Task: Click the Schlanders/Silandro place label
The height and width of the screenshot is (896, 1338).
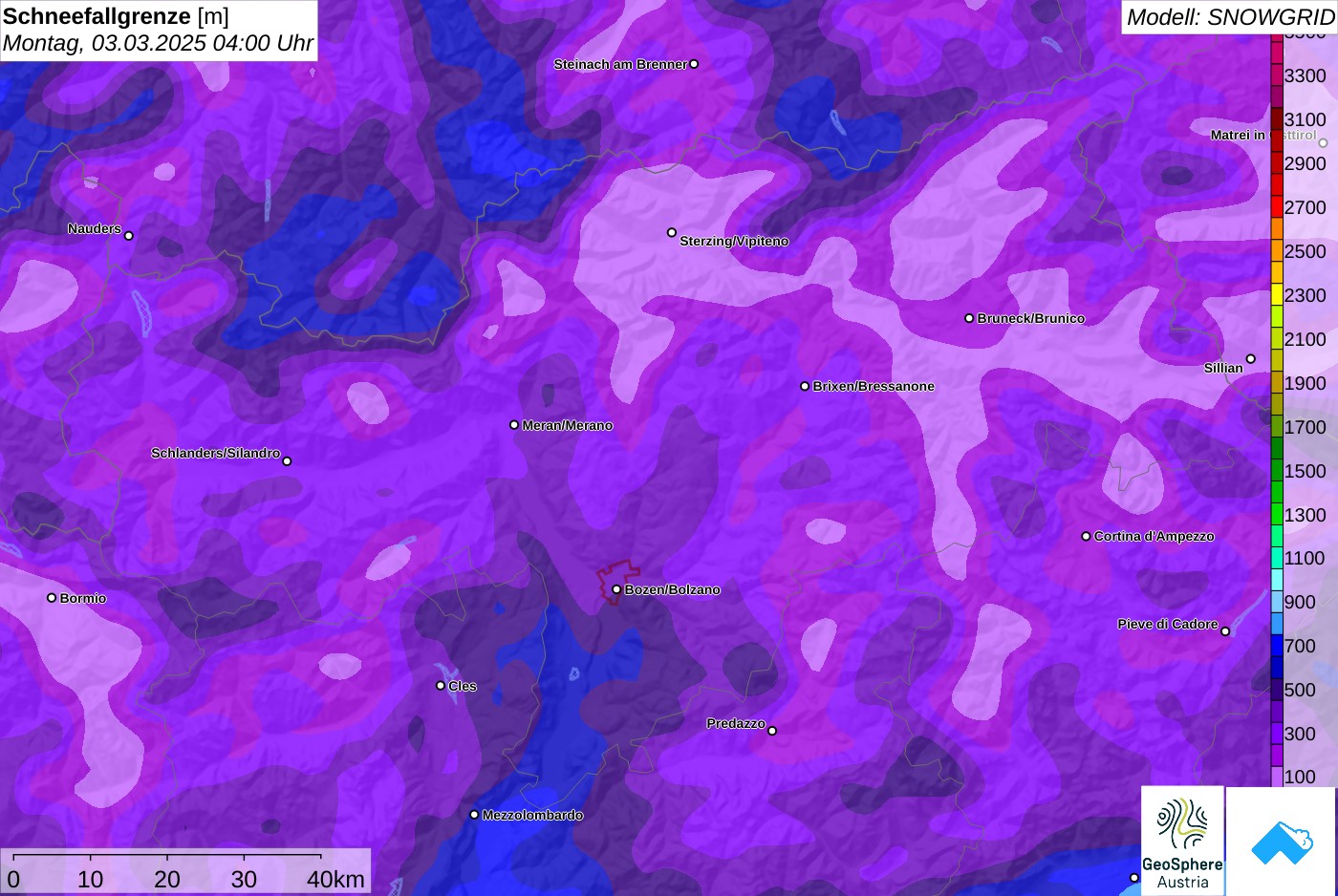Action: coord(215,453)
